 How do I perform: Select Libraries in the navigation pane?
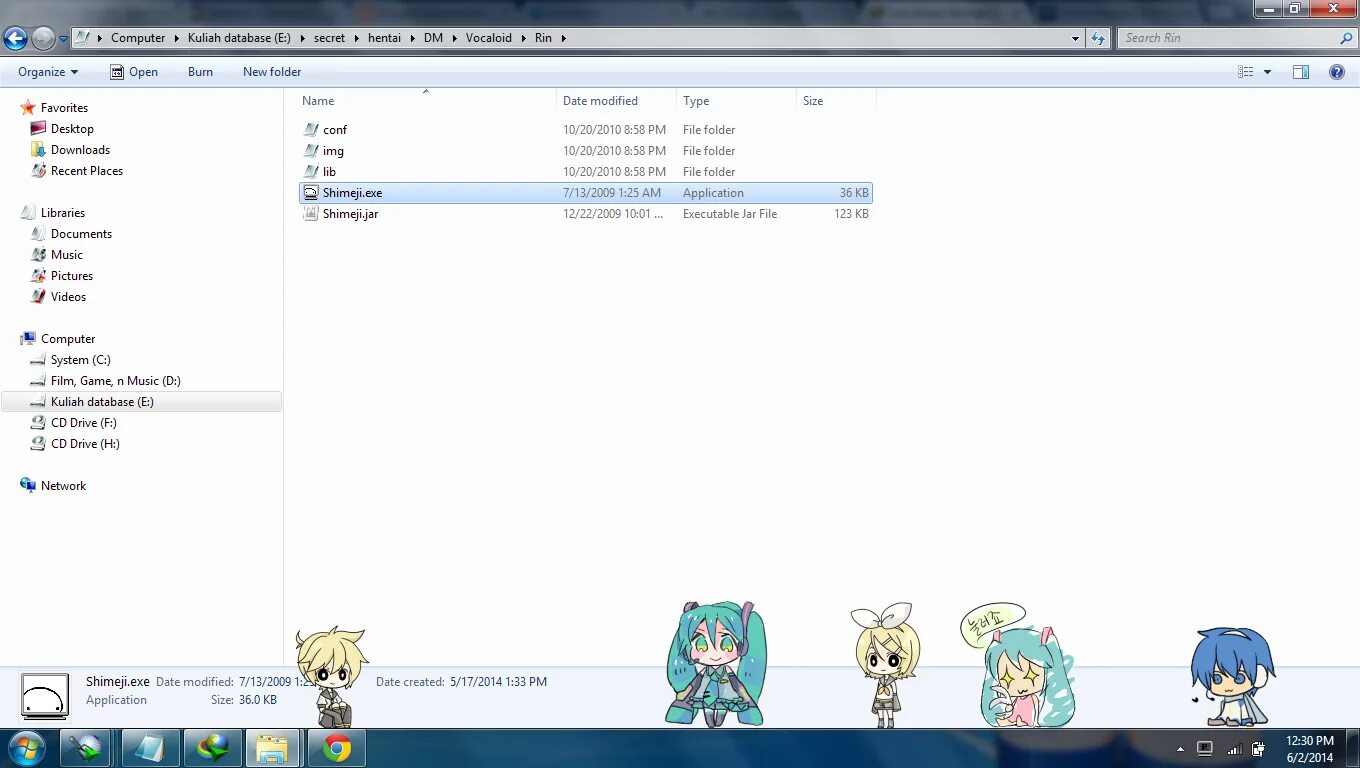pyautogui.click(x=63, y=213)
